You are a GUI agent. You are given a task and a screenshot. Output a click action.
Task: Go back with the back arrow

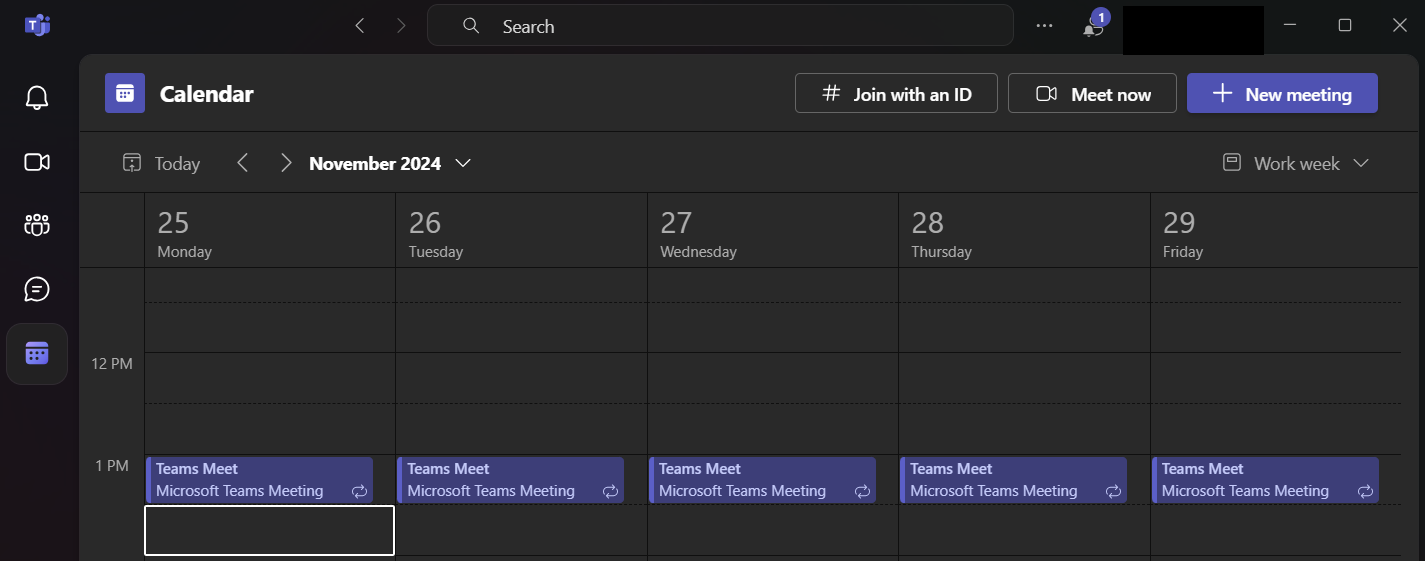pos(360,26)
